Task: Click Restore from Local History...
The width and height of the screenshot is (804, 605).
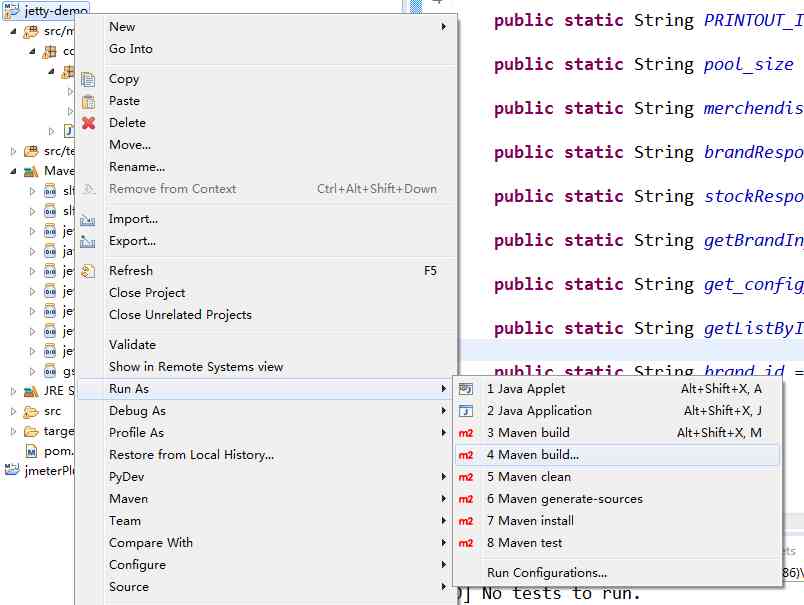Action: 191,455
